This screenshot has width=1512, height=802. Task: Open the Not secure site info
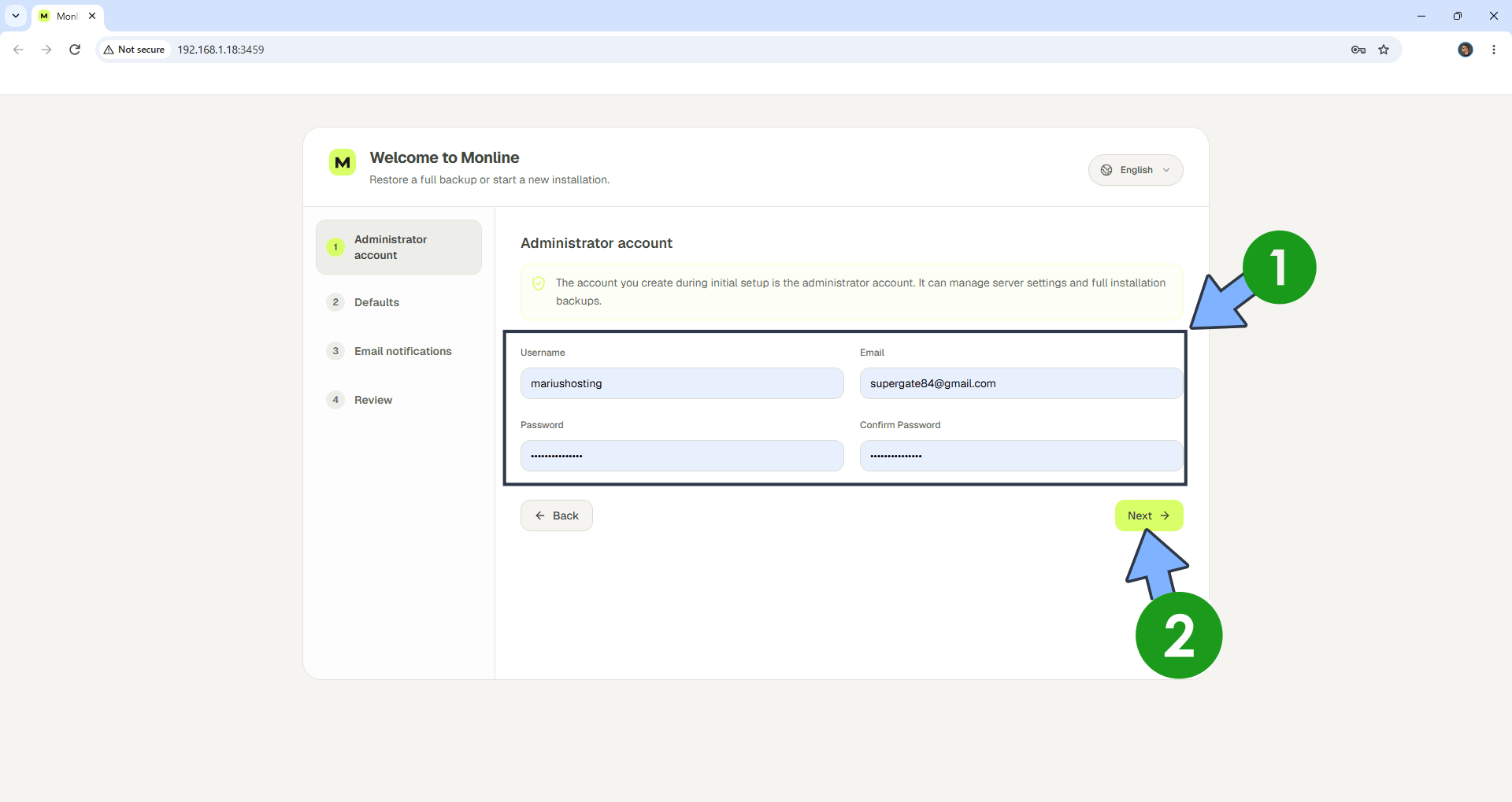(x=134, y=50)
